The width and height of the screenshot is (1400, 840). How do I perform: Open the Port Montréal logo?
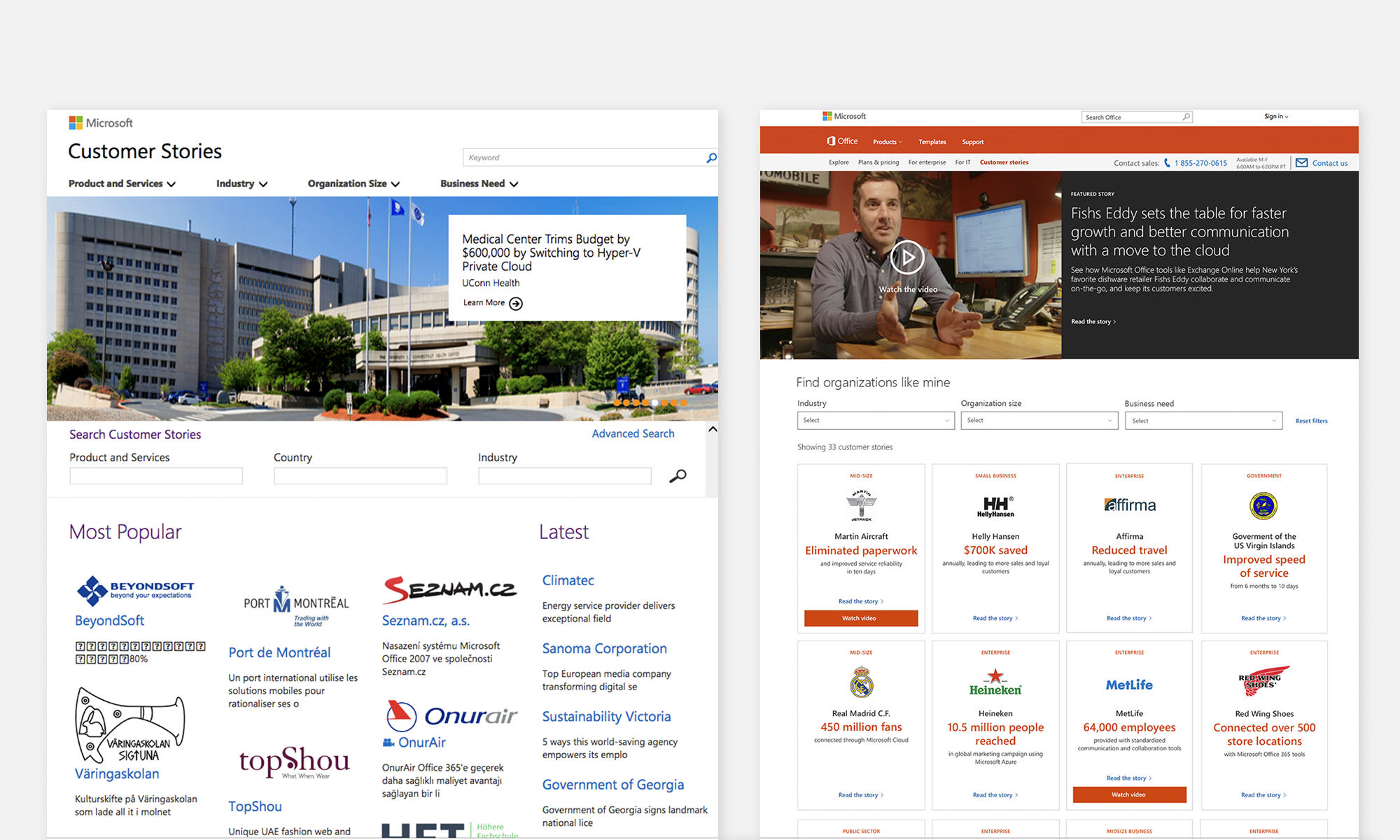click(295, 605)
